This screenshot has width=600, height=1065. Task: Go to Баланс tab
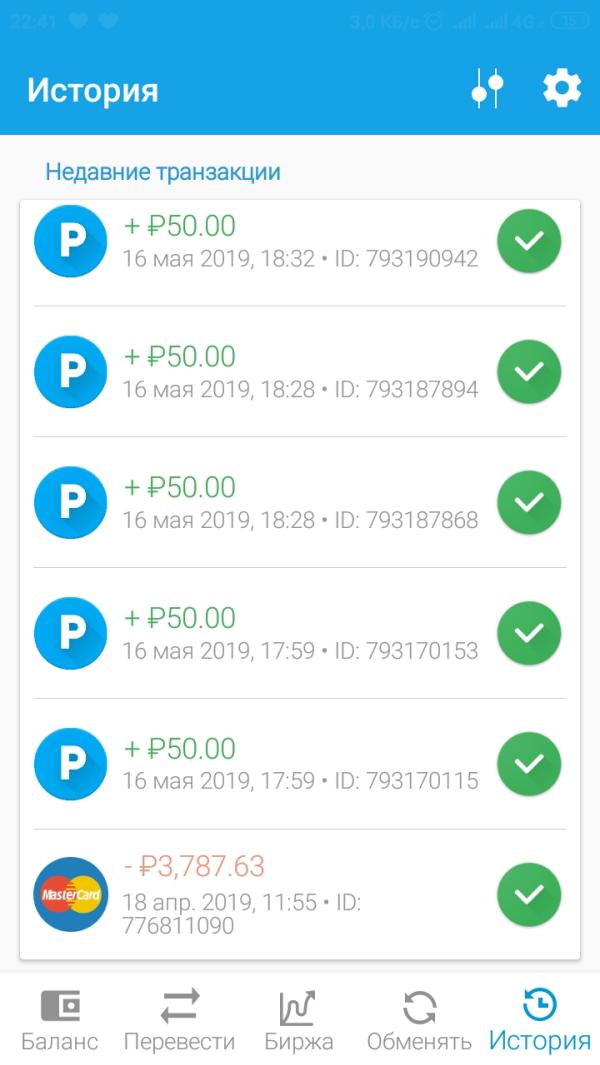pos(60,1019)
